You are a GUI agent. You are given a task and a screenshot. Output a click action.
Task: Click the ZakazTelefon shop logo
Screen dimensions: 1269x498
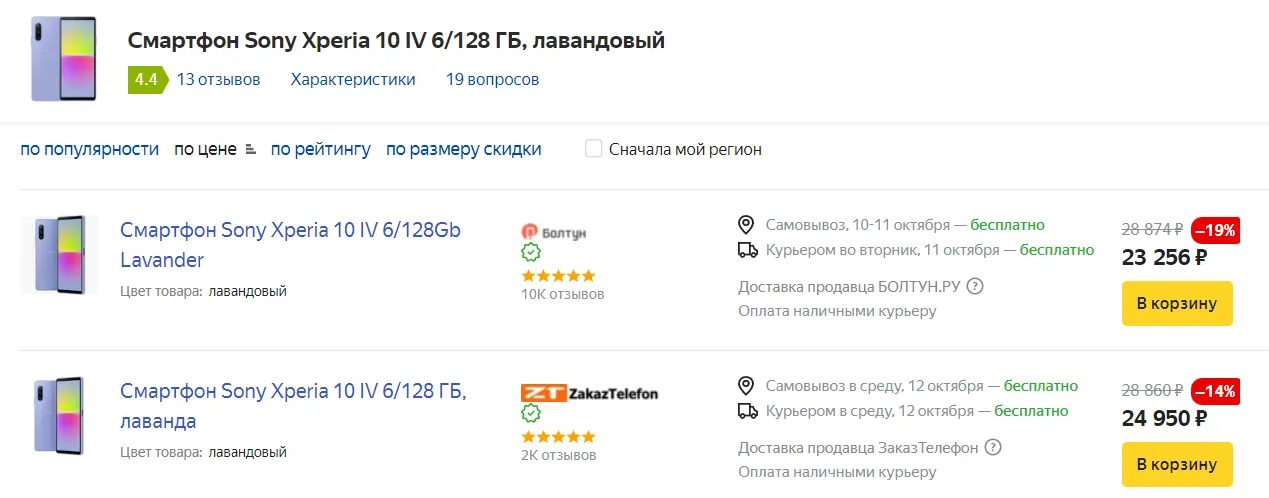[589, 393]
